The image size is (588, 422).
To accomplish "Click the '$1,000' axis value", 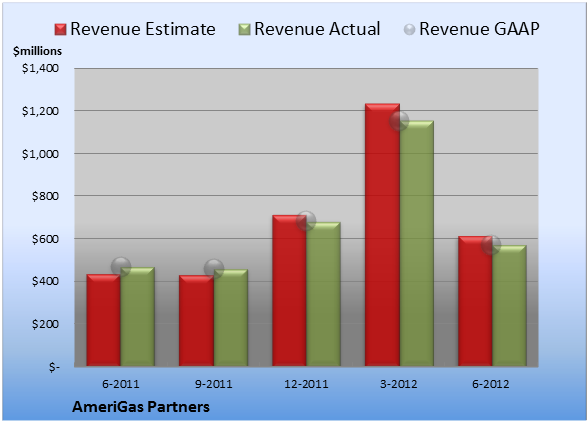I will (40, 154).
